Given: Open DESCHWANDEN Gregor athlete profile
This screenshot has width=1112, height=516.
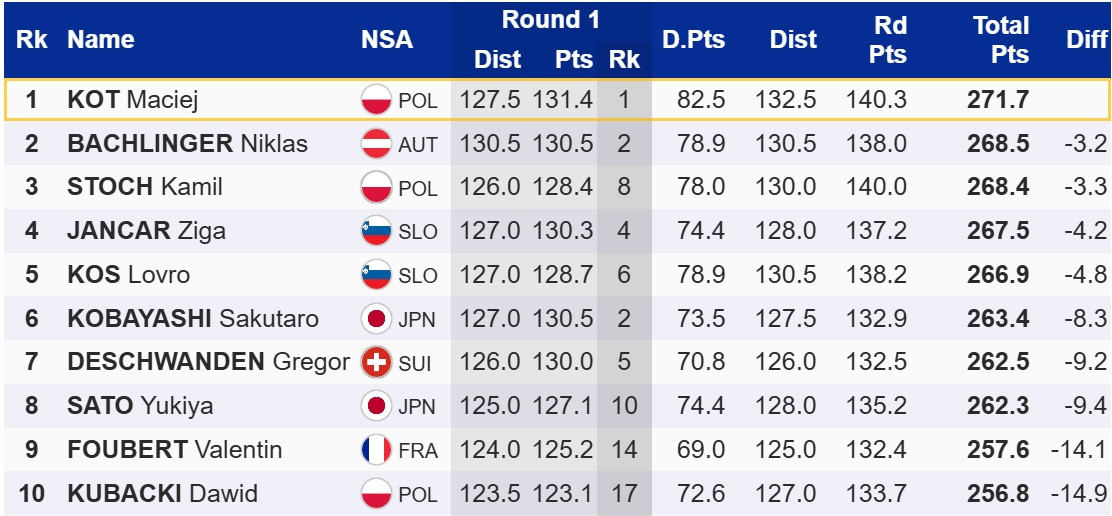Looking at the screenshot, I should tap(208, 362).
